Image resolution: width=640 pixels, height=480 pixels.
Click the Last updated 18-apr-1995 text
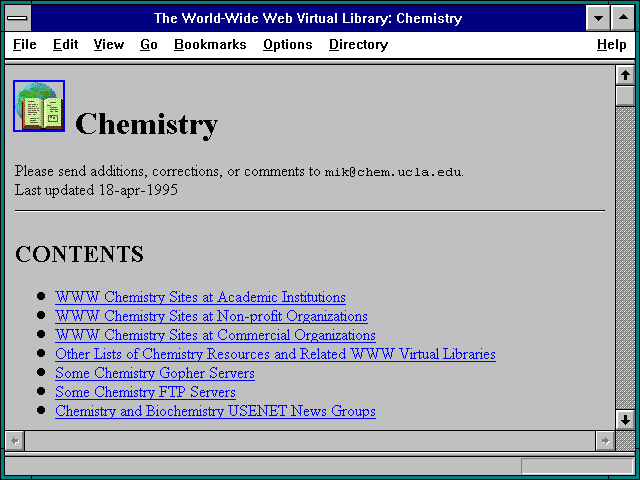[96, 190]
